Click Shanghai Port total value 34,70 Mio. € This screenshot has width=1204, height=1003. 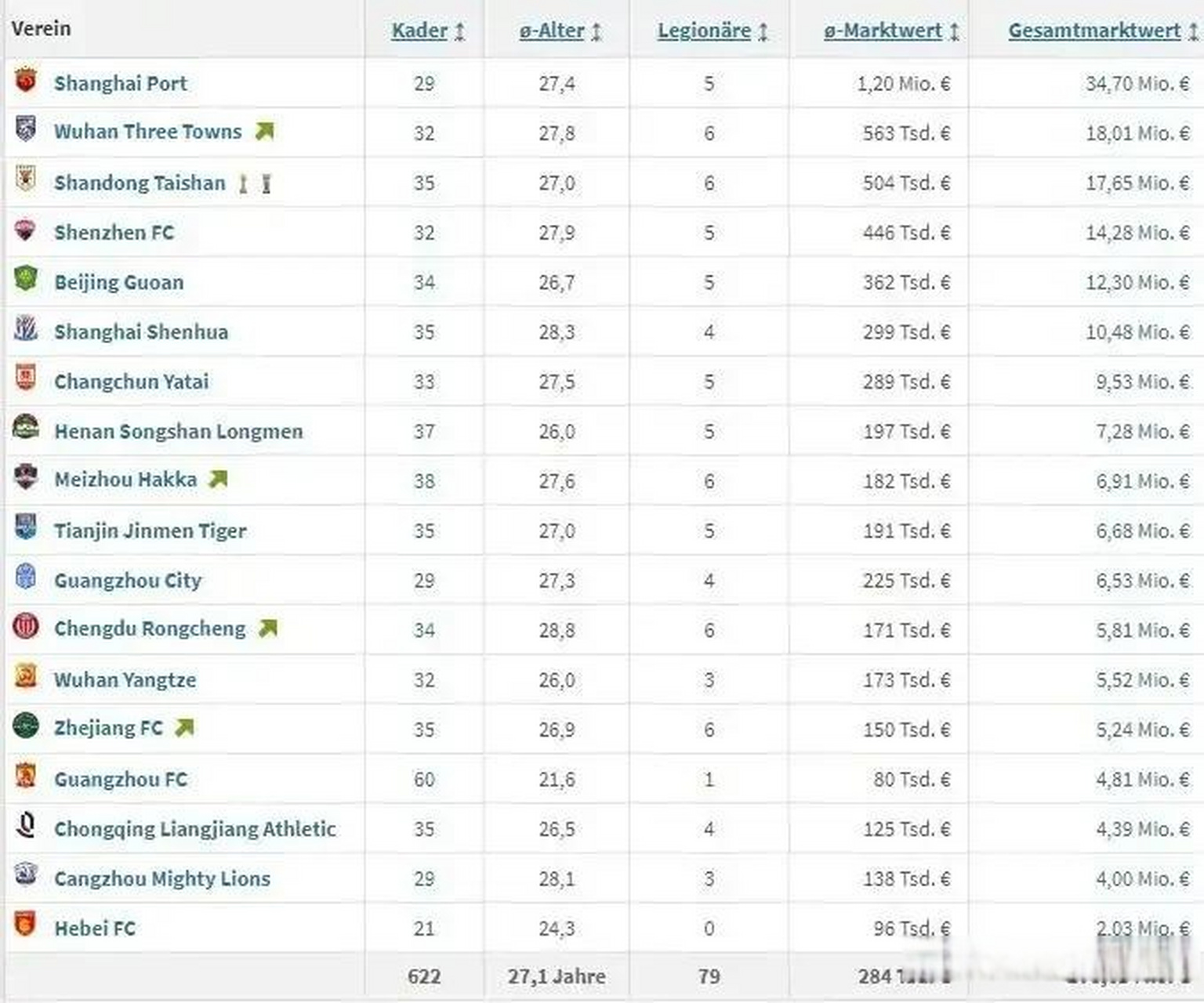[1137, 84]
